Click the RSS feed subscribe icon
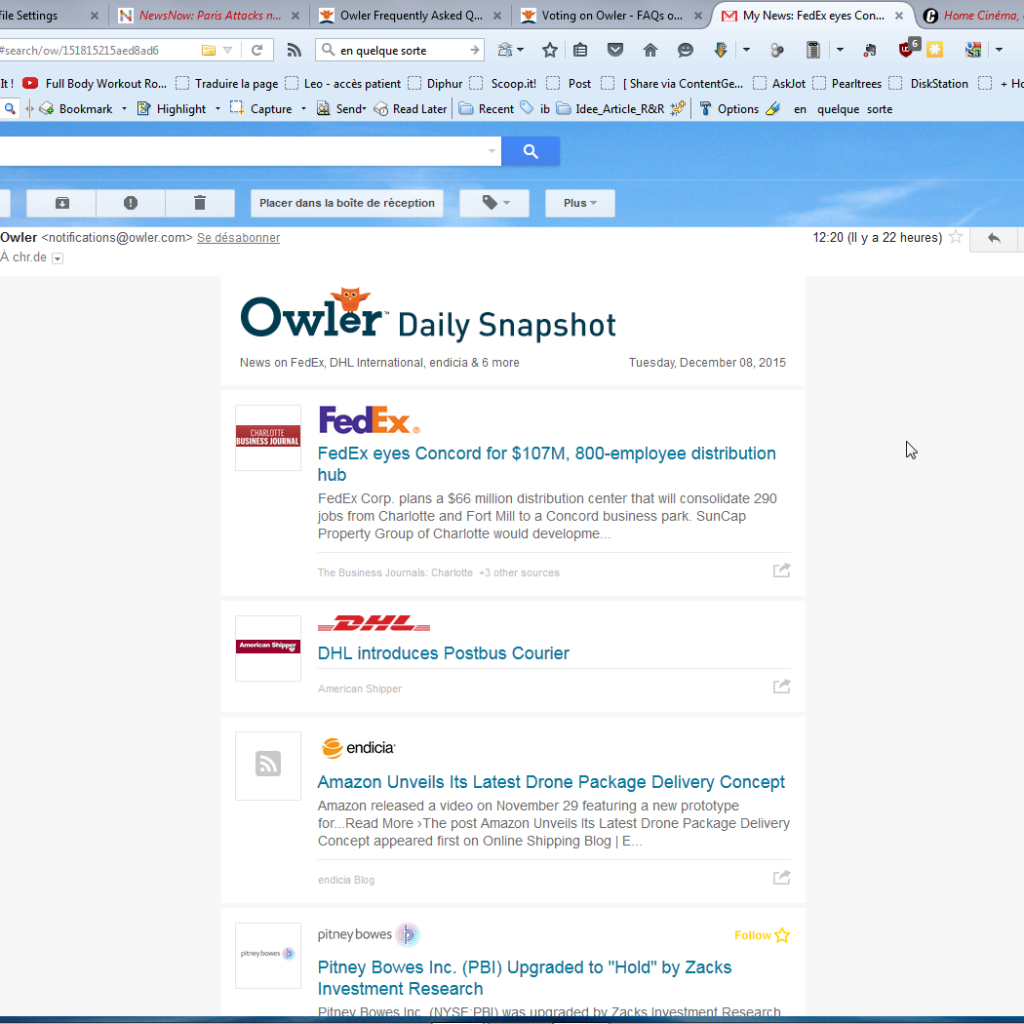1024x1024 pixels. click(295, 50)
